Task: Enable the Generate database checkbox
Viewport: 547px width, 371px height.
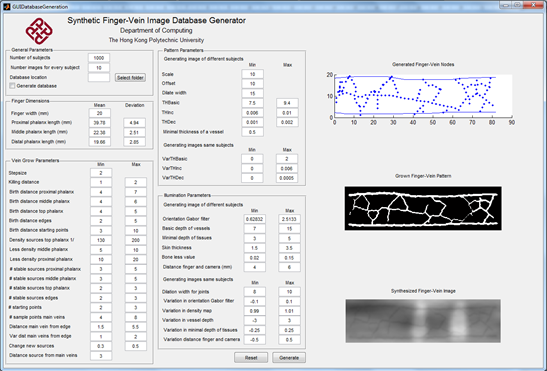Action: [12, 86]
